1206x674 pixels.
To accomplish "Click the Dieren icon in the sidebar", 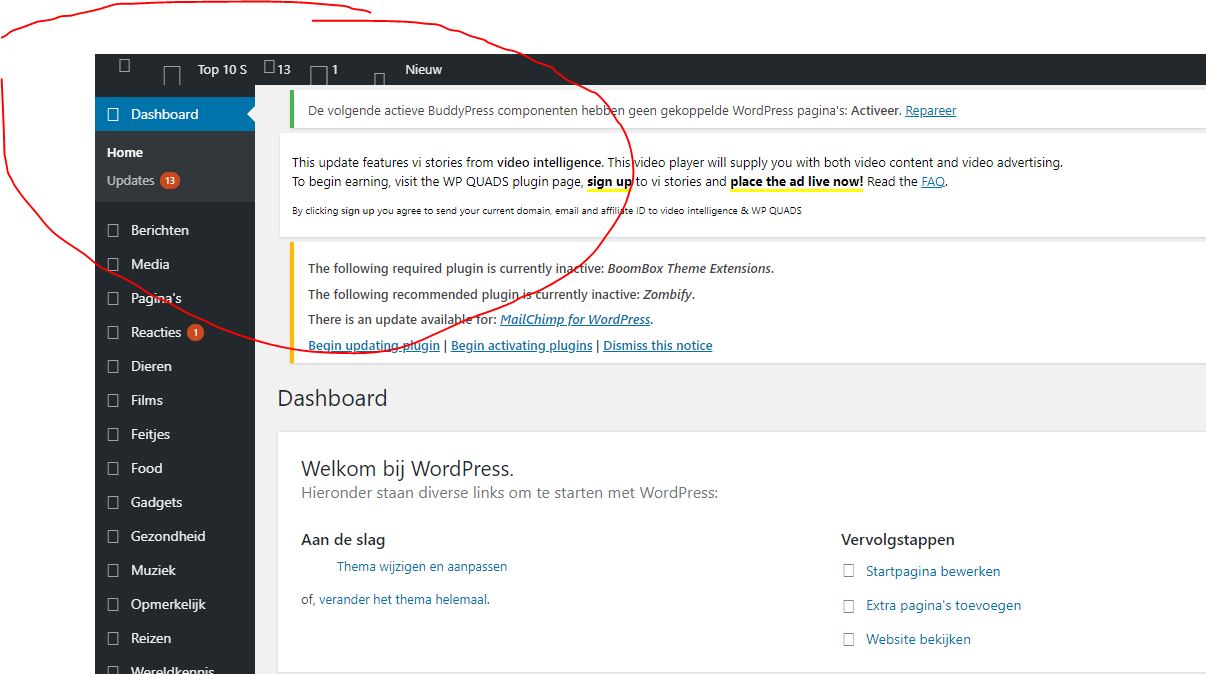I will (x=113, y=366).
